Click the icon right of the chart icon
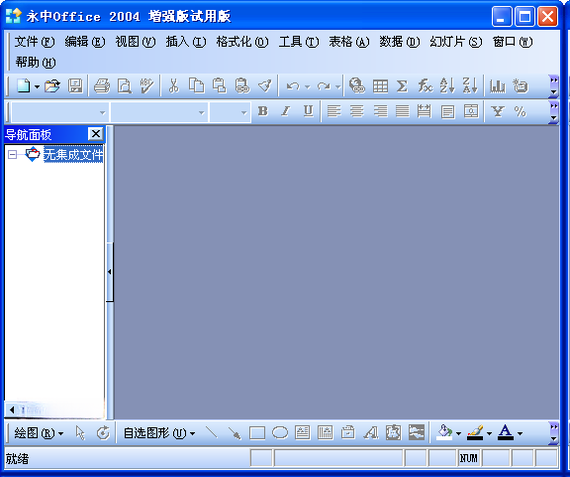This screenshot has height=477, width=570. pos(520,86)
